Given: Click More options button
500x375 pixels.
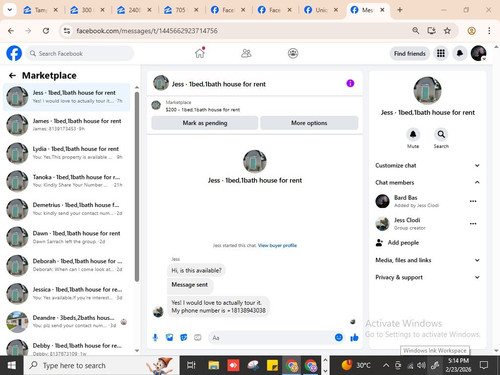Looking at the screenshot, I should tap(309, 123).
